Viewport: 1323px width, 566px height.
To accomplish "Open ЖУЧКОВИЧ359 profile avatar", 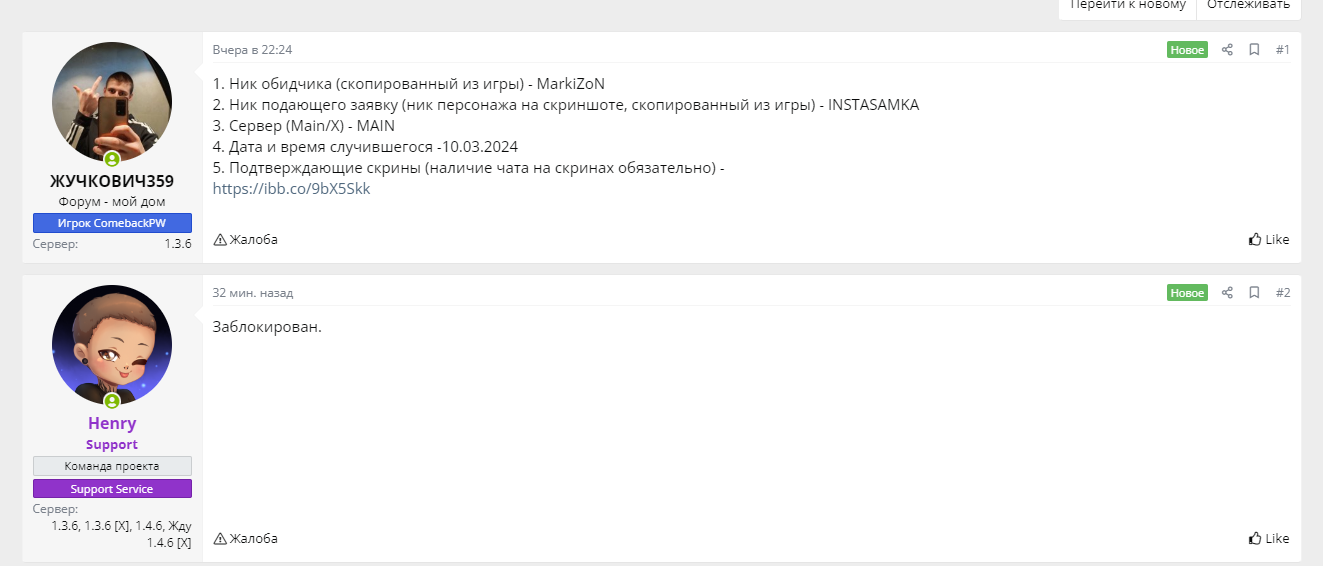I will (x=112, y=102).
